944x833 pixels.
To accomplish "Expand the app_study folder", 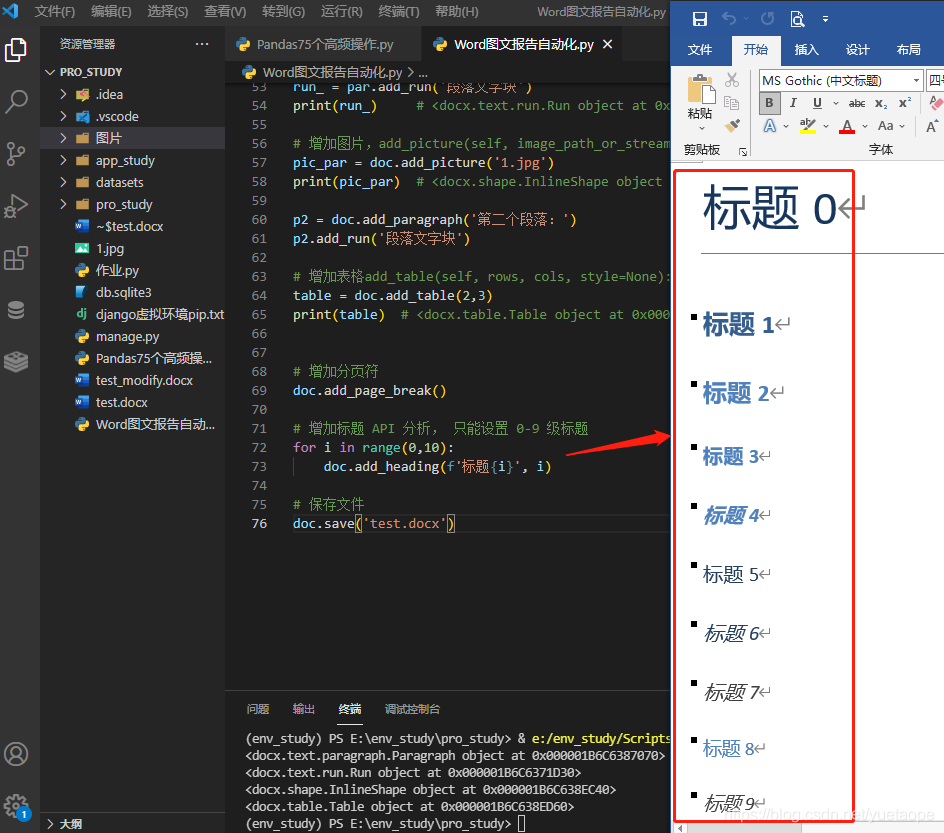I will click(63, 160).
